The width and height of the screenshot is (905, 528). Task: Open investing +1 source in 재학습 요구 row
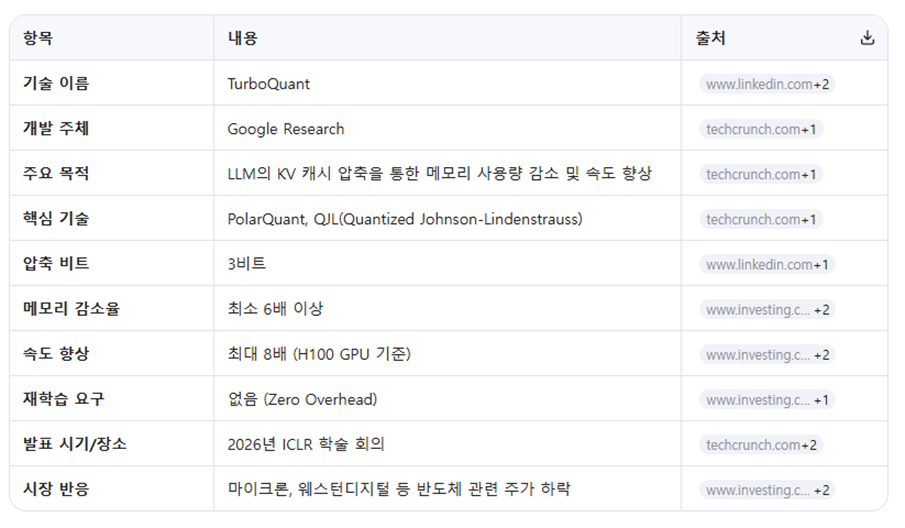click(x=767, y=400)
